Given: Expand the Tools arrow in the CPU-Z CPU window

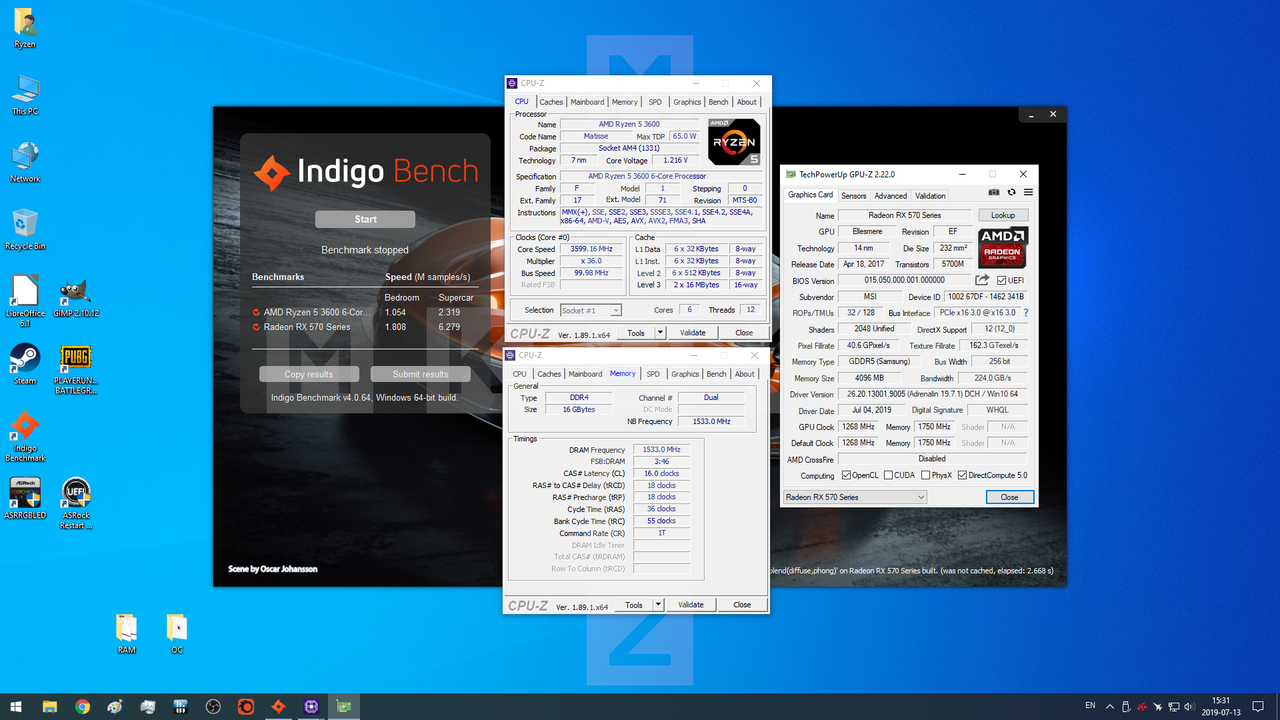Looking at the screenshot, I should (x=660, y=333).
